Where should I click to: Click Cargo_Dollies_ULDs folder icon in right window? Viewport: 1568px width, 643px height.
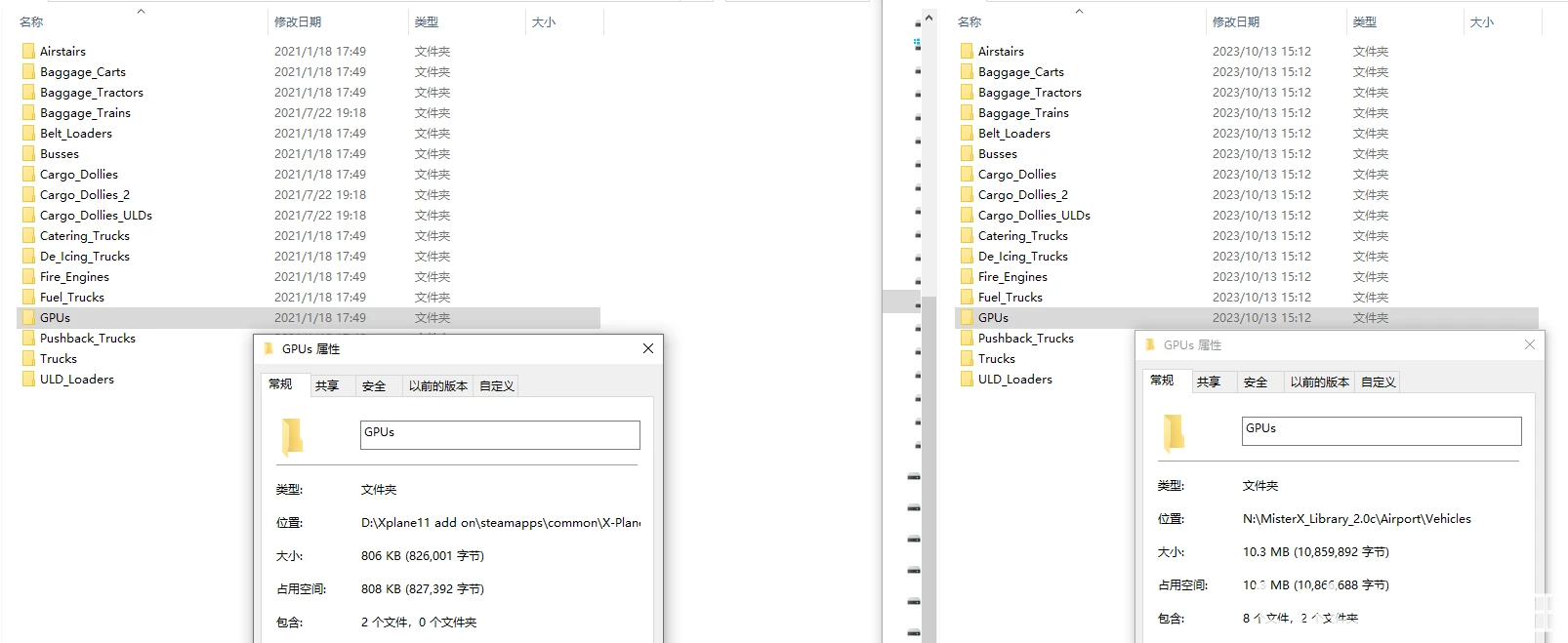click(967, 215)
